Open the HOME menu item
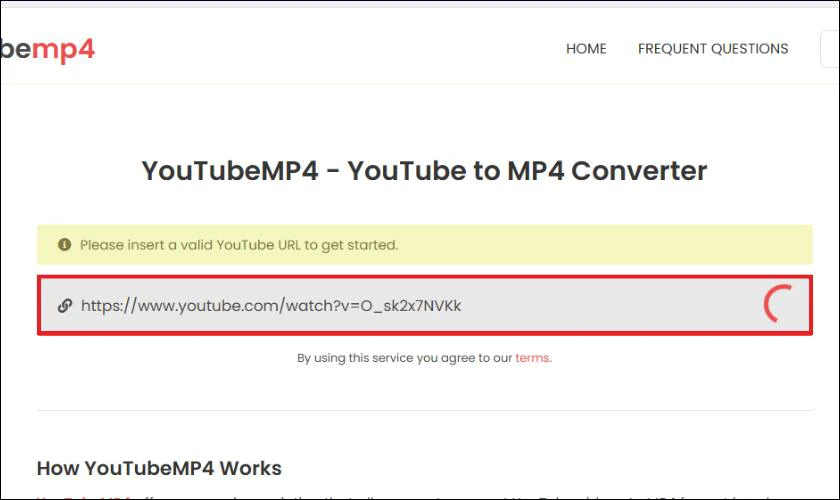 click(x=586, y=49)
